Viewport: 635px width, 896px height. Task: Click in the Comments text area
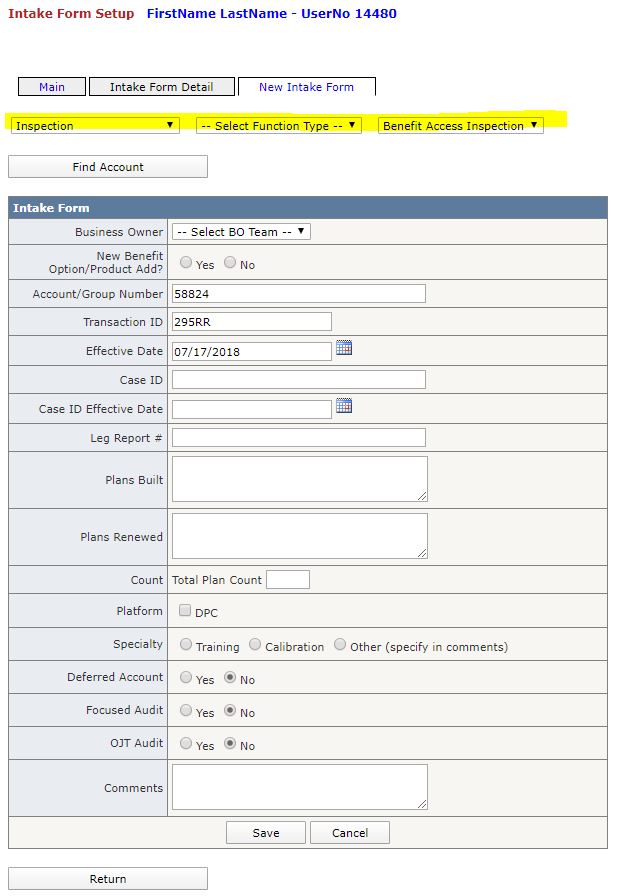point(299,787)
